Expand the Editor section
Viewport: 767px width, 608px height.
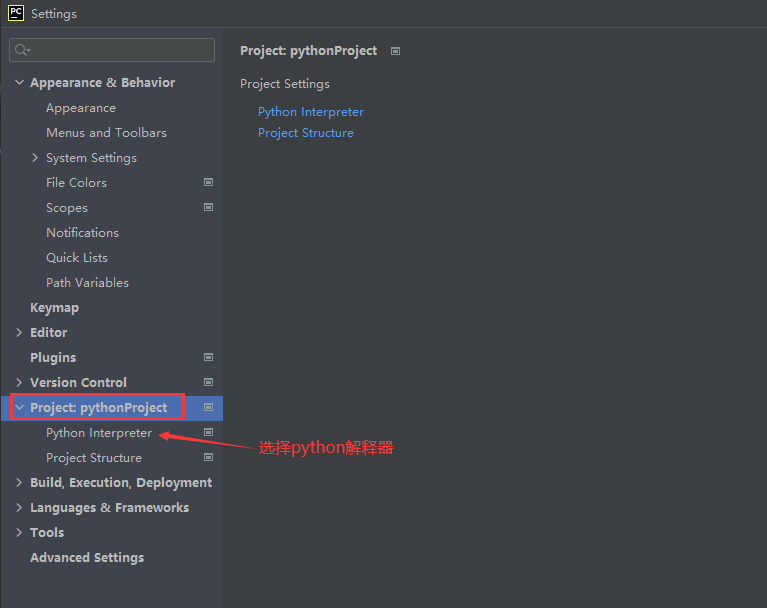pyautogui.click(x=19, y=333)
